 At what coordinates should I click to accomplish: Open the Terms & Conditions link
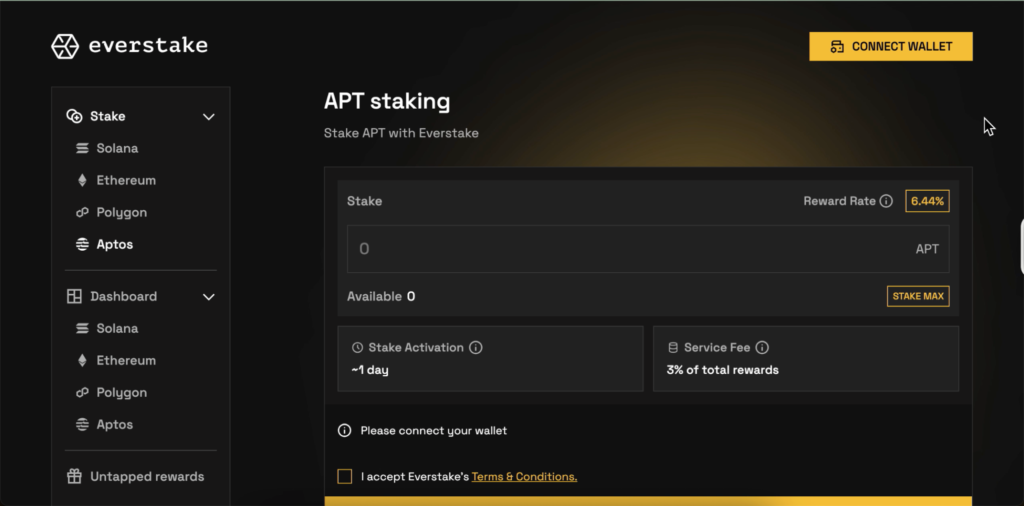[x=524, y=476]
